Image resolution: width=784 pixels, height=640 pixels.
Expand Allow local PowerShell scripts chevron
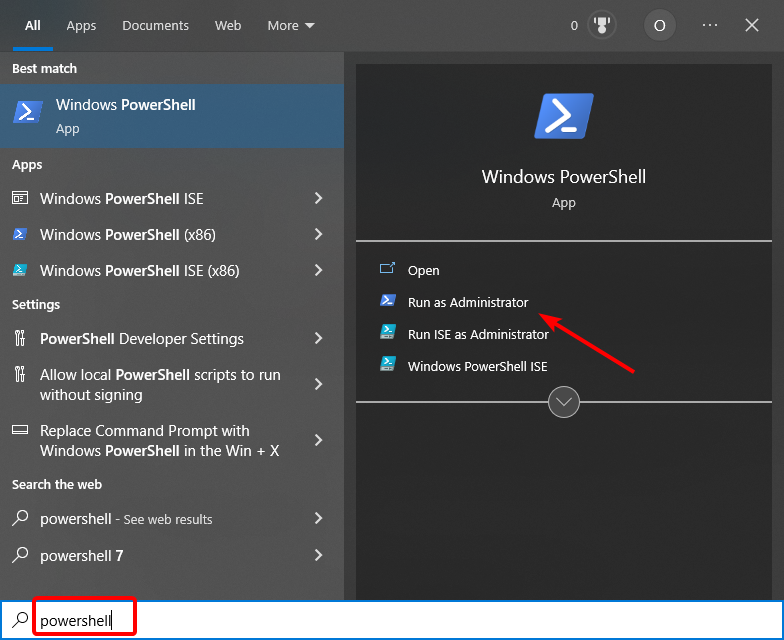318,384
